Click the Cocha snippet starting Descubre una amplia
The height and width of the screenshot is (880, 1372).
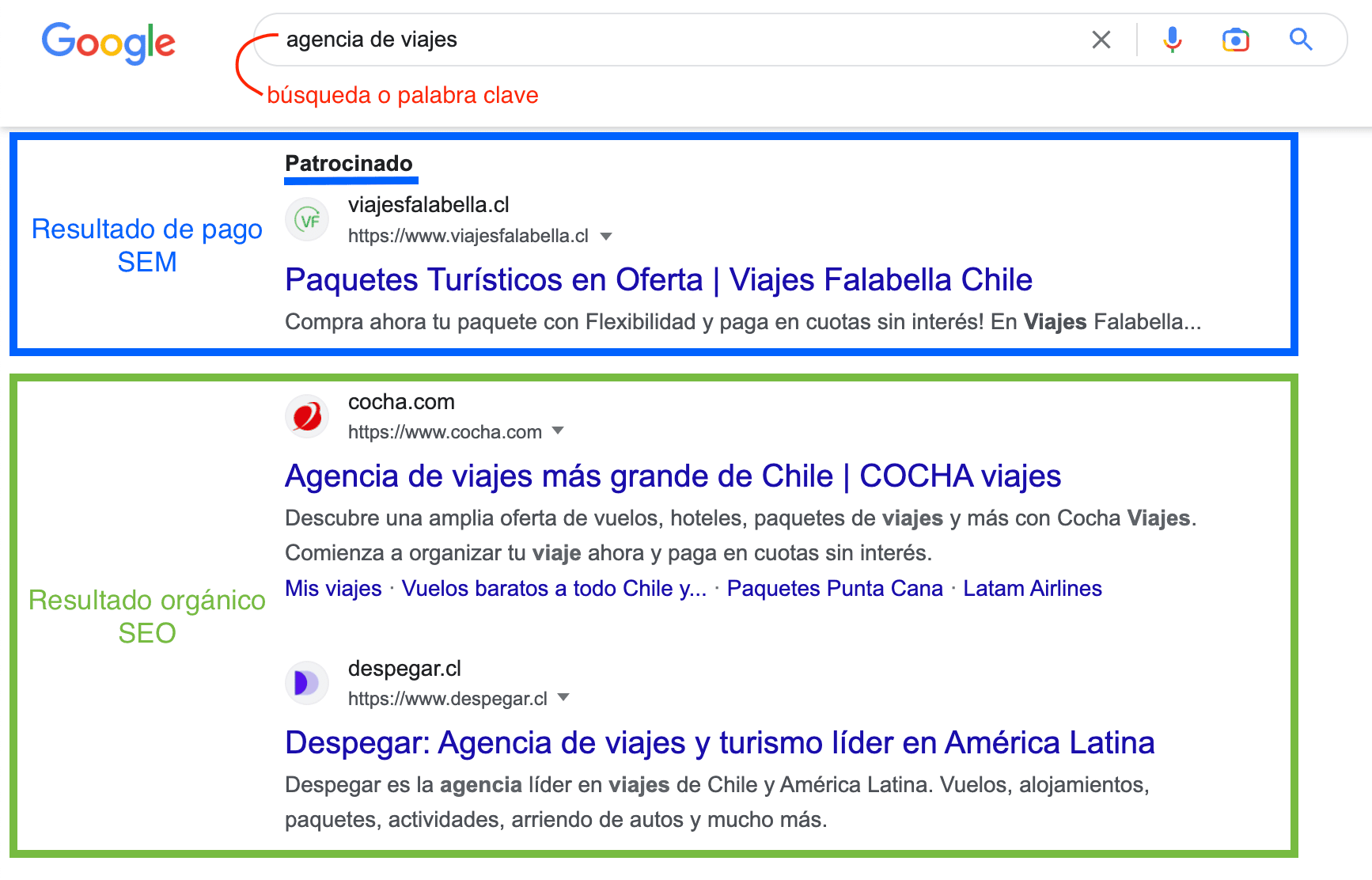741,536
